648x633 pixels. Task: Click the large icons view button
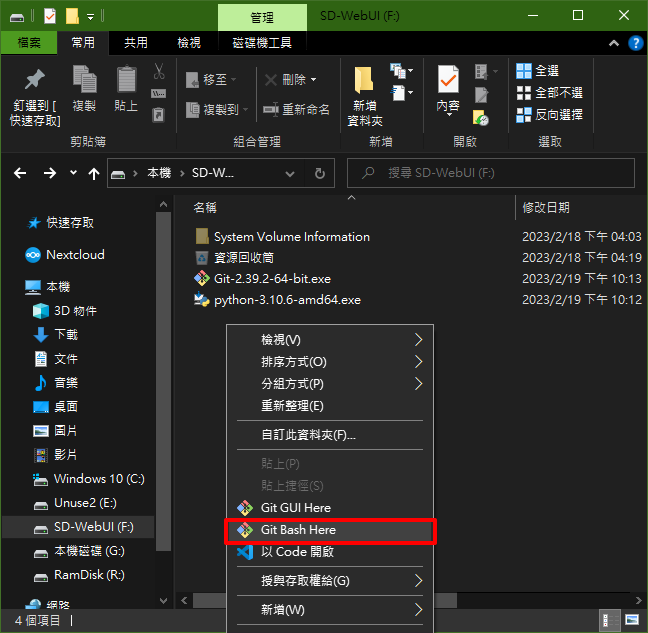632,620
